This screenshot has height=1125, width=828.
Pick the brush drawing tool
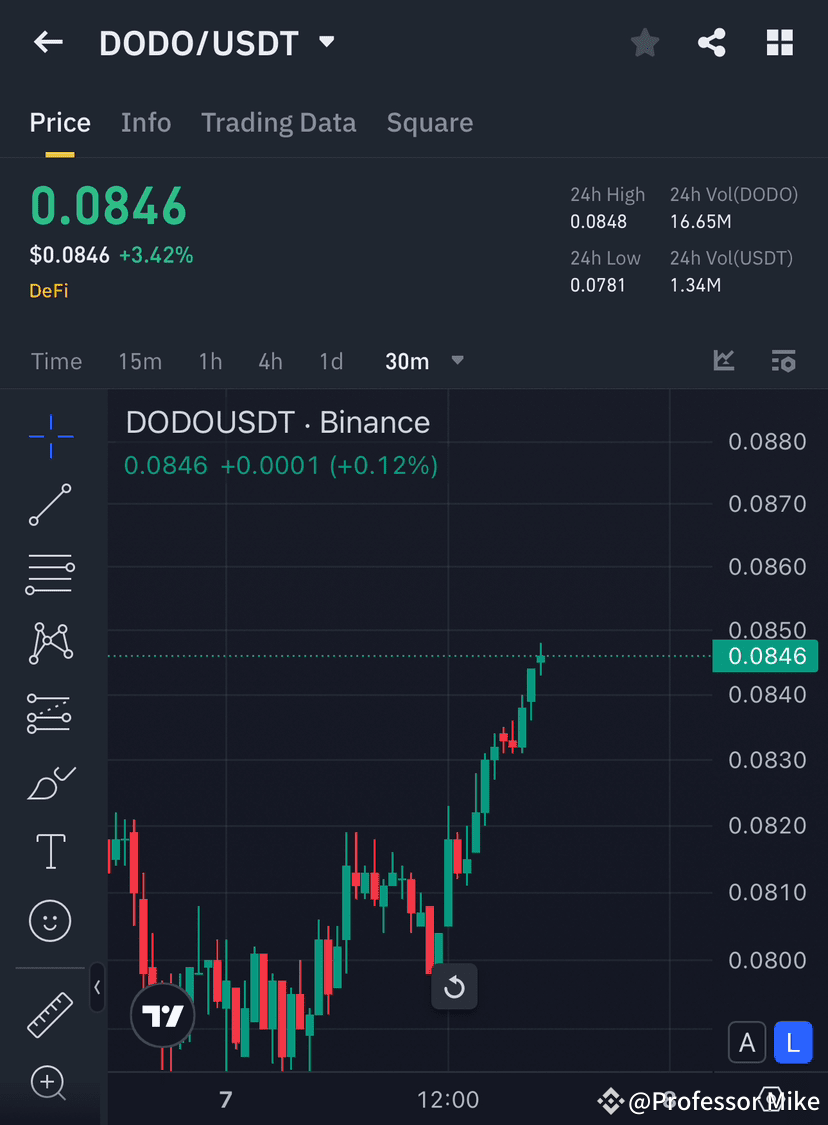pos(50,783)
